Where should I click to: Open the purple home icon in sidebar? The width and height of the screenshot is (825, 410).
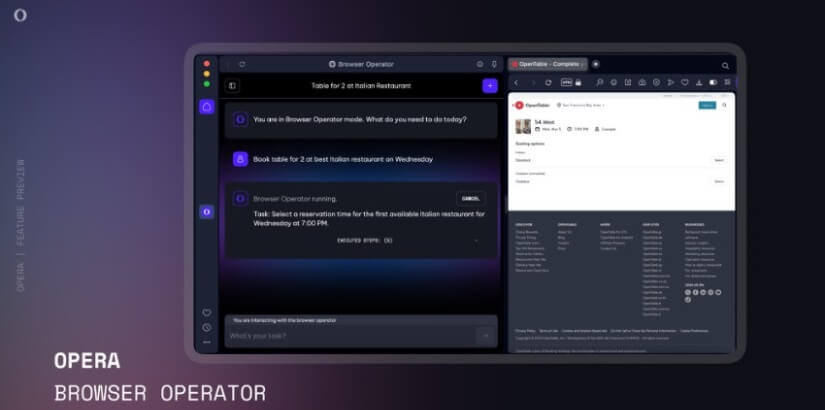click(x=207, y=107)
